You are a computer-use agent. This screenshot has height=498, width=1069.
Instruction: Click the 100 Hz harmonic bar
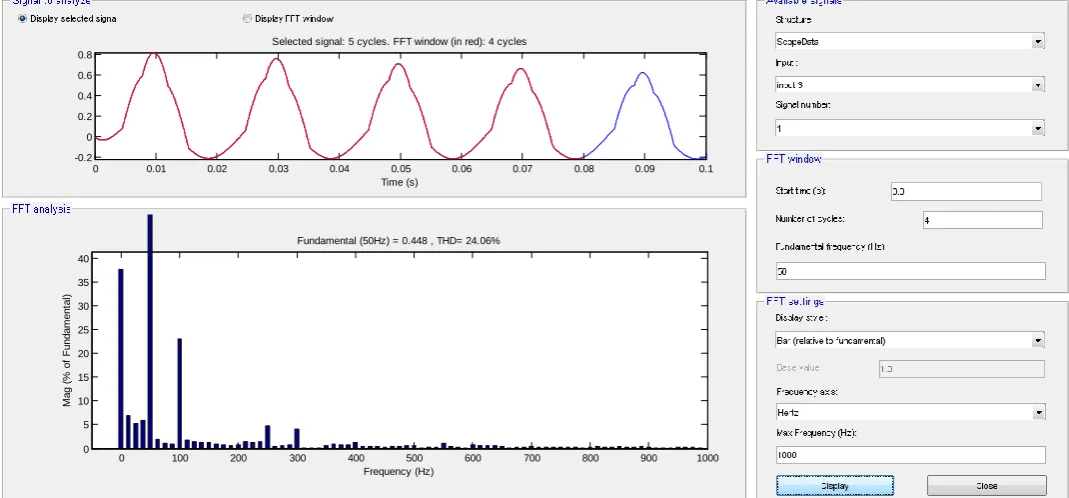point(179,394)
